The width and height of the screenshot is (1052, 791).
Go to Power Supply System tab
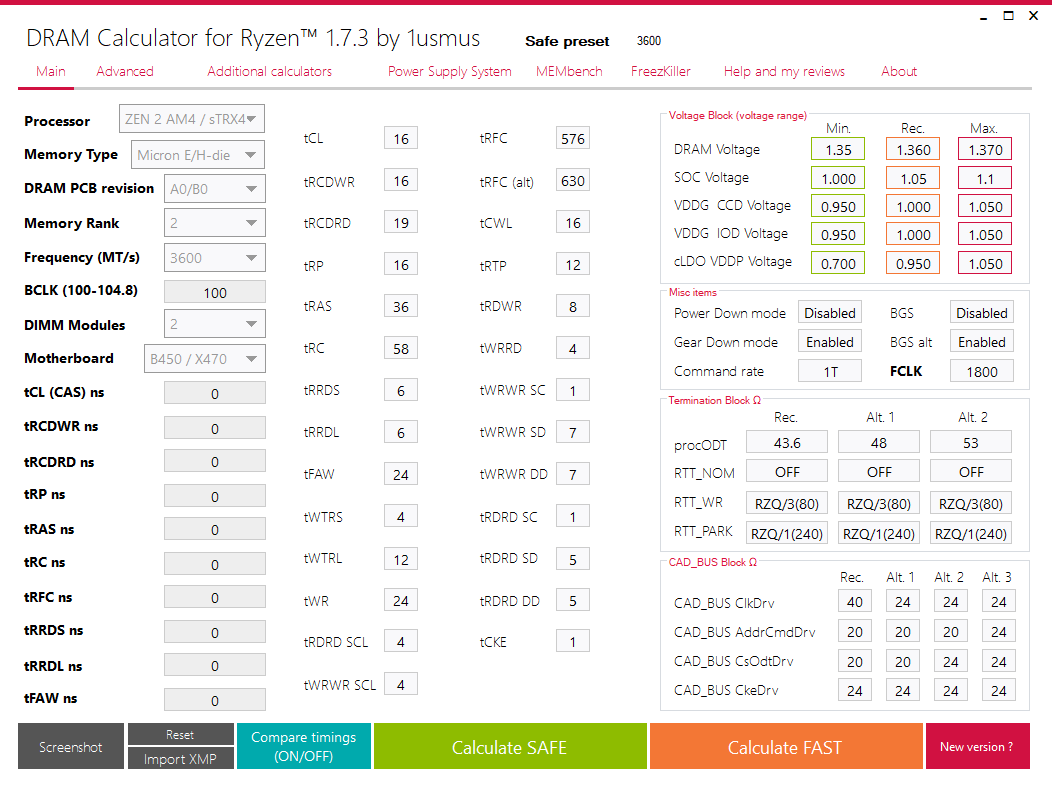pyautogui.click(x=450, y=71)
